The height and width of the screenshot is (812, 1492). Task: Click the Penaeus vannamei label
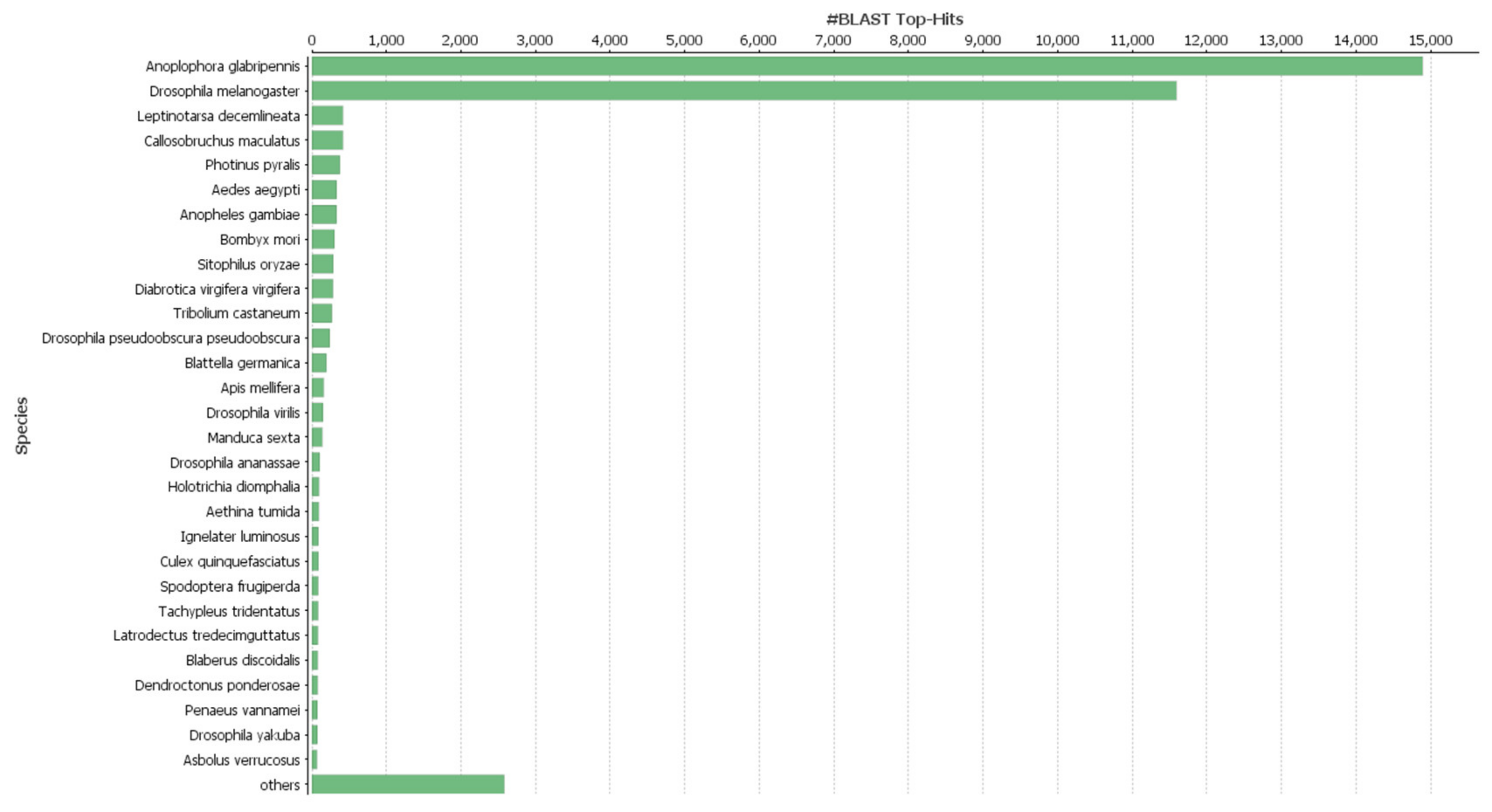pyautogui.click(x=242, y=711)
